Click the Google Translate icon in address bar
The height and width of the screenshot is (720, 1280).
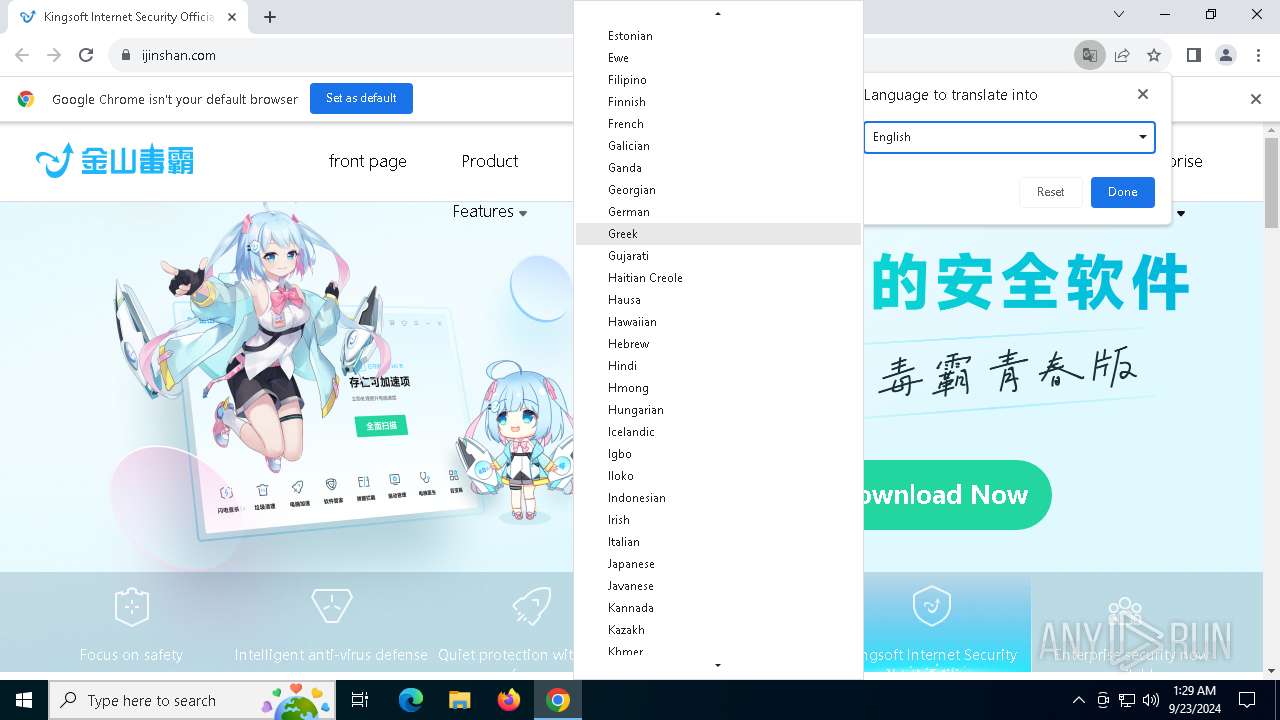coord(1090,55)
